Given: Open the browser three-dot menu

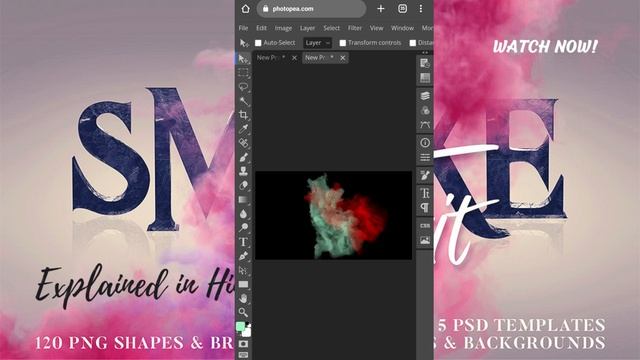Looking at the screenshot, I should (x=421, y=9).
